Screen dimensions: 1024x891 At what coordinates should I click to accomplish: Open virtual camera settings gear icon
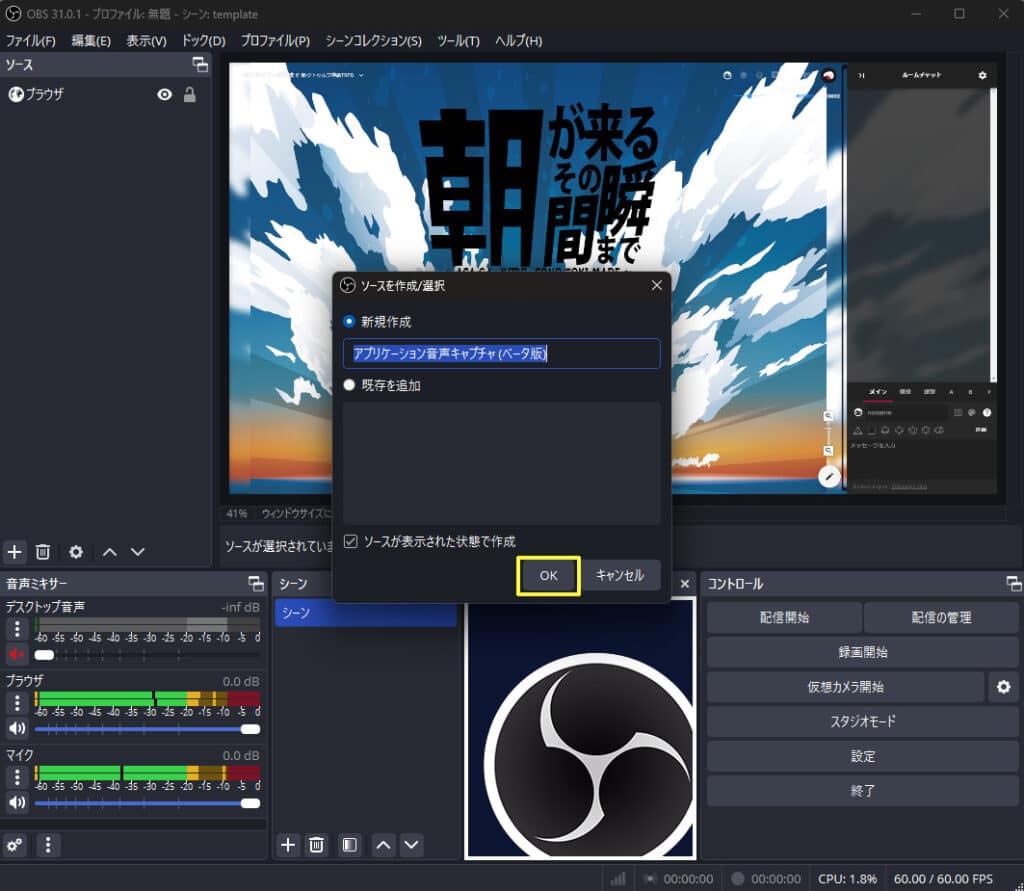[x=1003, y=687]
